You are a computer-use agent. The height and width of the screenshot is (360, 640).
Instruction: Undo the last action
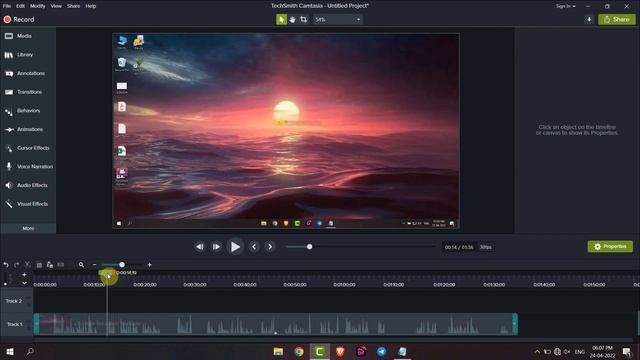coord(6,265)
